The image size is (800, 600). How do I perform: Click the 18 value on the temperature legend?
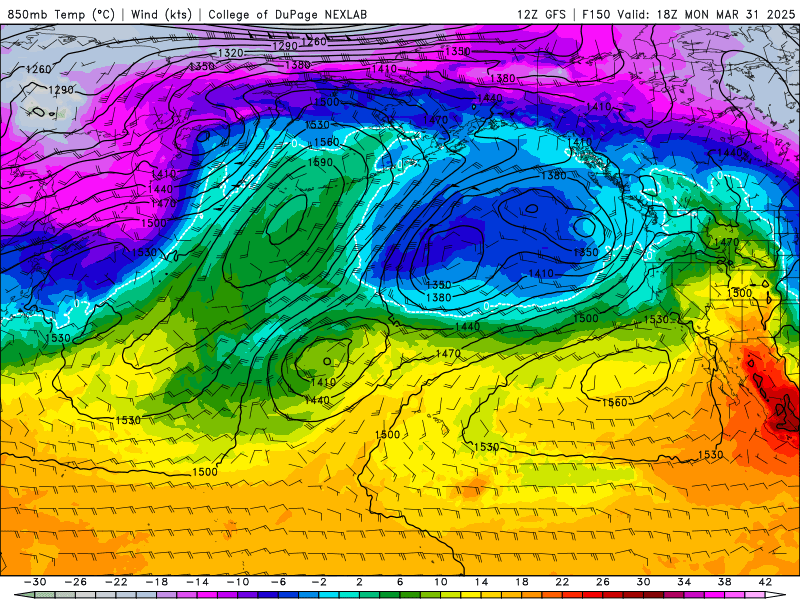(522, 582)
